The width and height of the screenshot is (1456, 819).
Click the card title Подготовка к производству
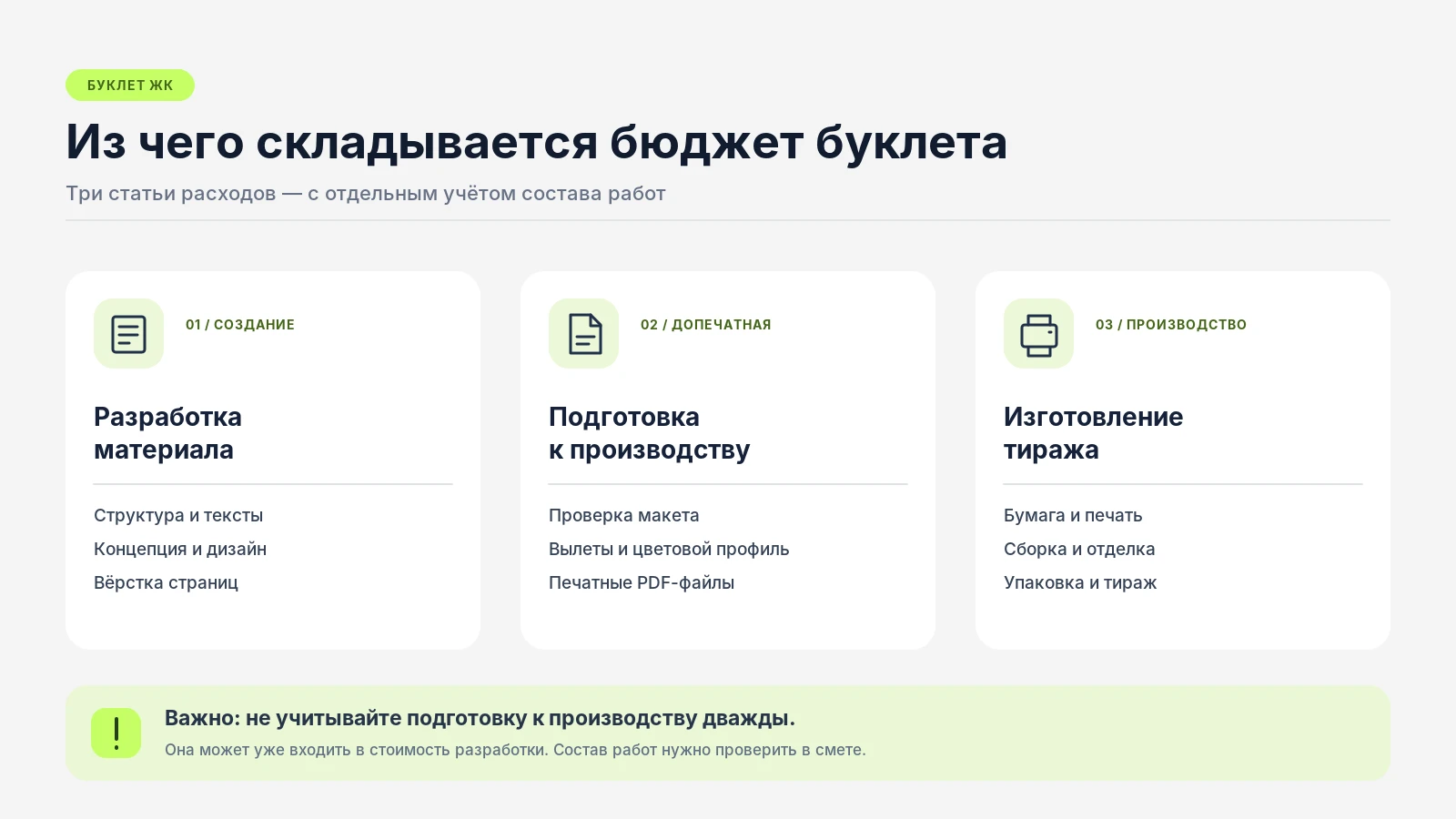coord(650,433)
